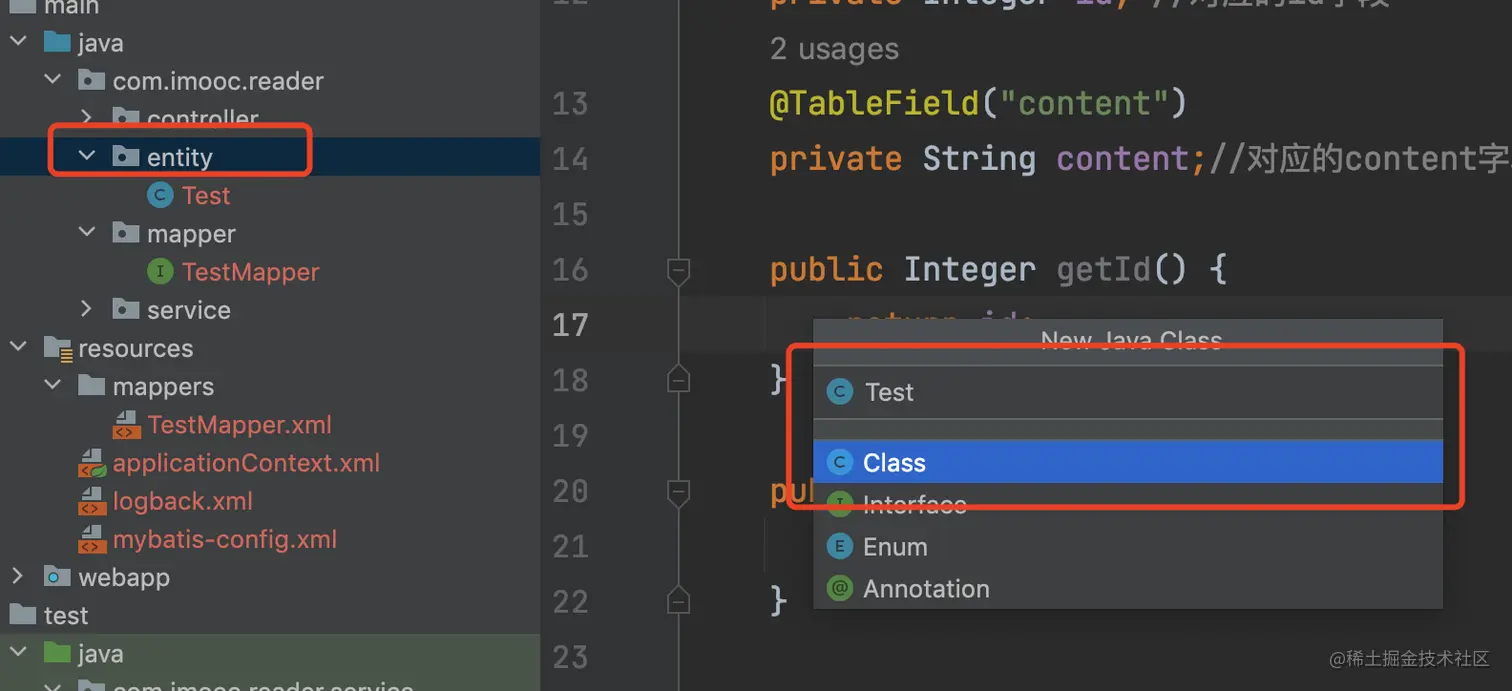
Task: Collapse the resources folder
Action: tap(17, 347)
